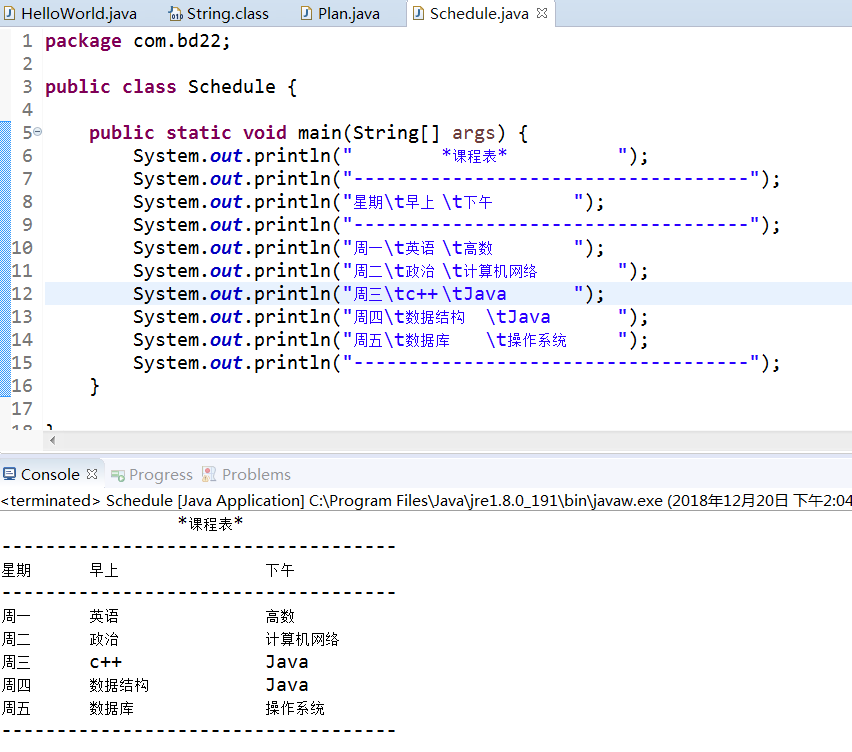Viewport: 852px width, 752px height.
Task: Click the Console view icon
Action: 9,474
